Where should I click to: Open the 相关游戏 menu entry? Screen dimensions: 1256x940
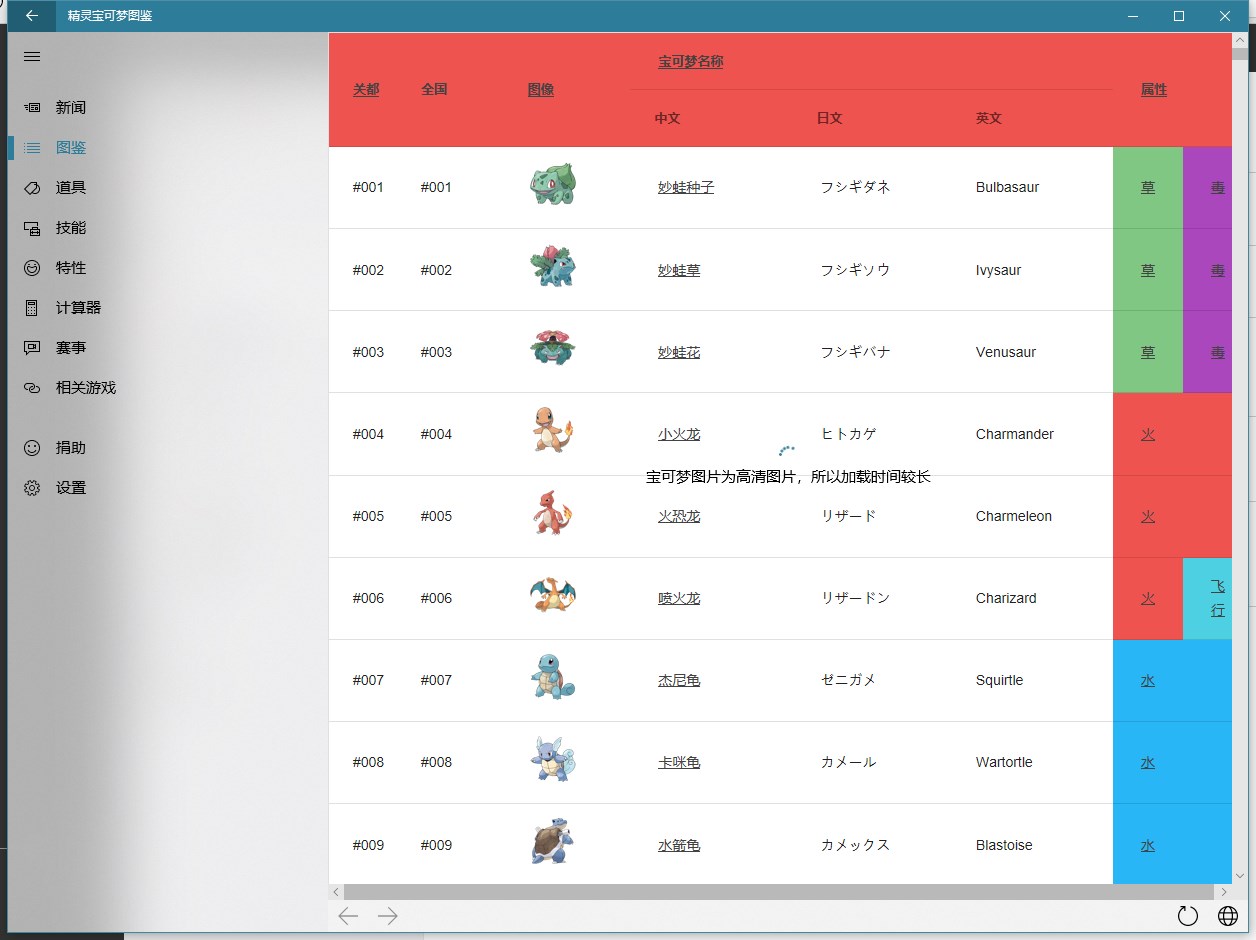pyautogui.click(x=168, y=388)
